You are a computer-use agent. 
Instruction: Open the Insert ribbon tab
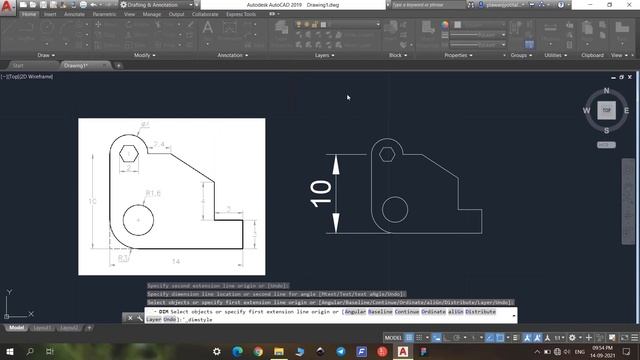(x=50, y=14)
